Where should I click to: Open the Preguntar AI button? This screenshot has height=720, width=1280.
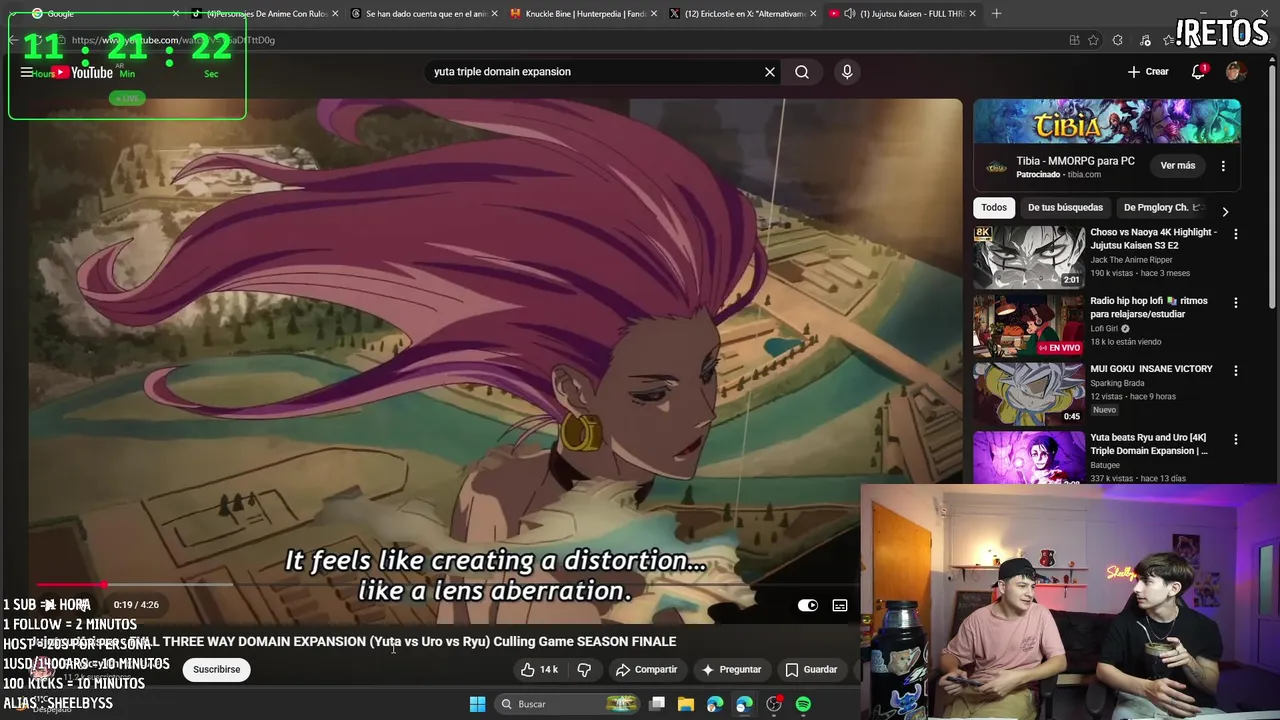click(732, 670)
